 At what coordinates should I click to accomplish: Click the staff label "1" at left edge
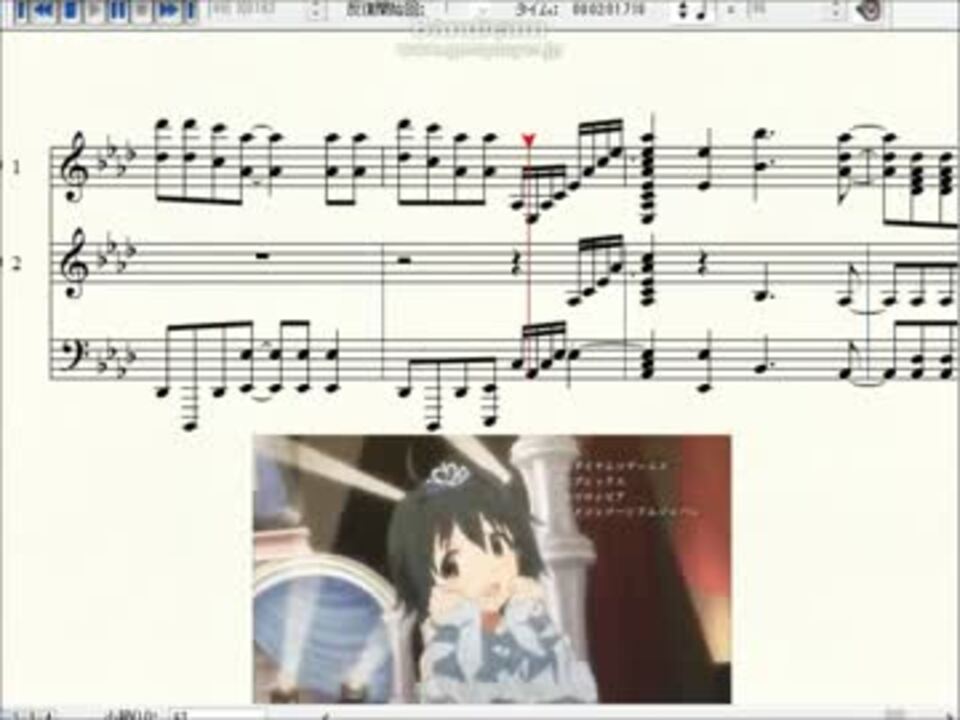[16, 167]
